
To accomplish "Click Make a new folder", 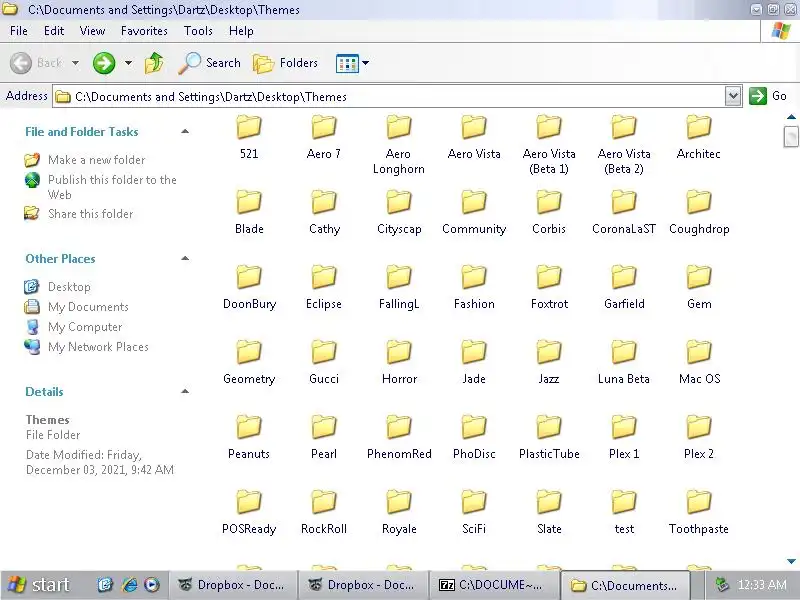I will coord(85,160).
